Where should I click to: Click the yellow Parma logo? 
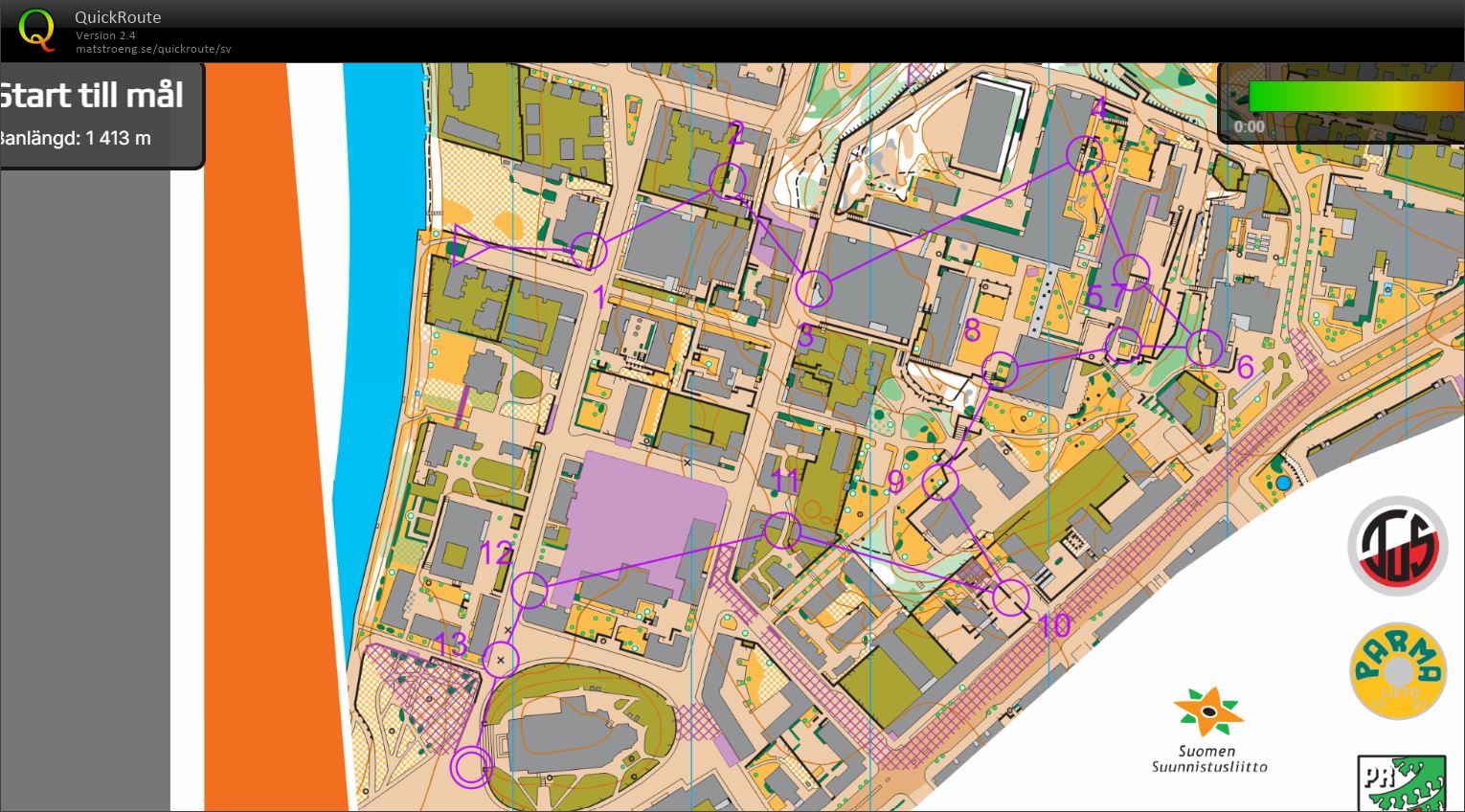pos(1397,671)
